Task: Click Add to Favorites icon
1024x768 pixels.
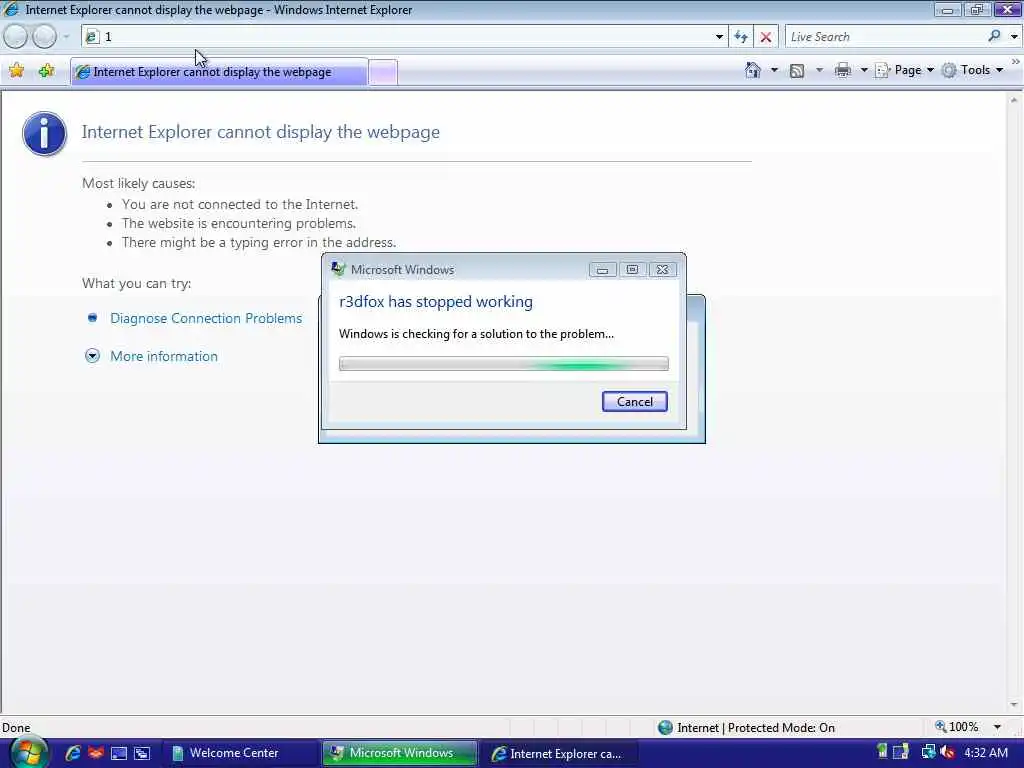Action: pyautogui.click(x=46, y=71)
